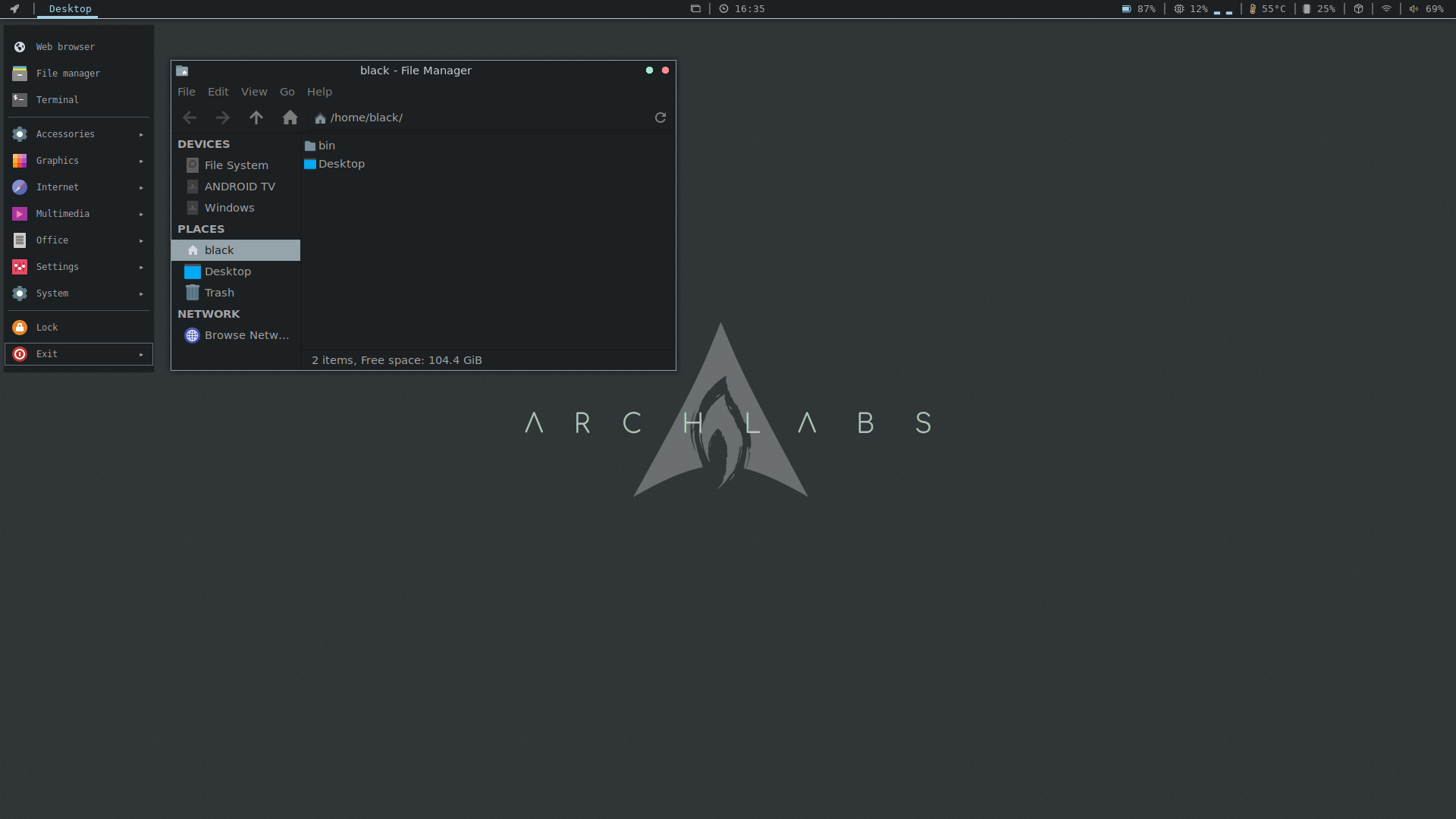Click green maximize dot of File Manager
1456x819 pixels.
click(x=649, y=71)
